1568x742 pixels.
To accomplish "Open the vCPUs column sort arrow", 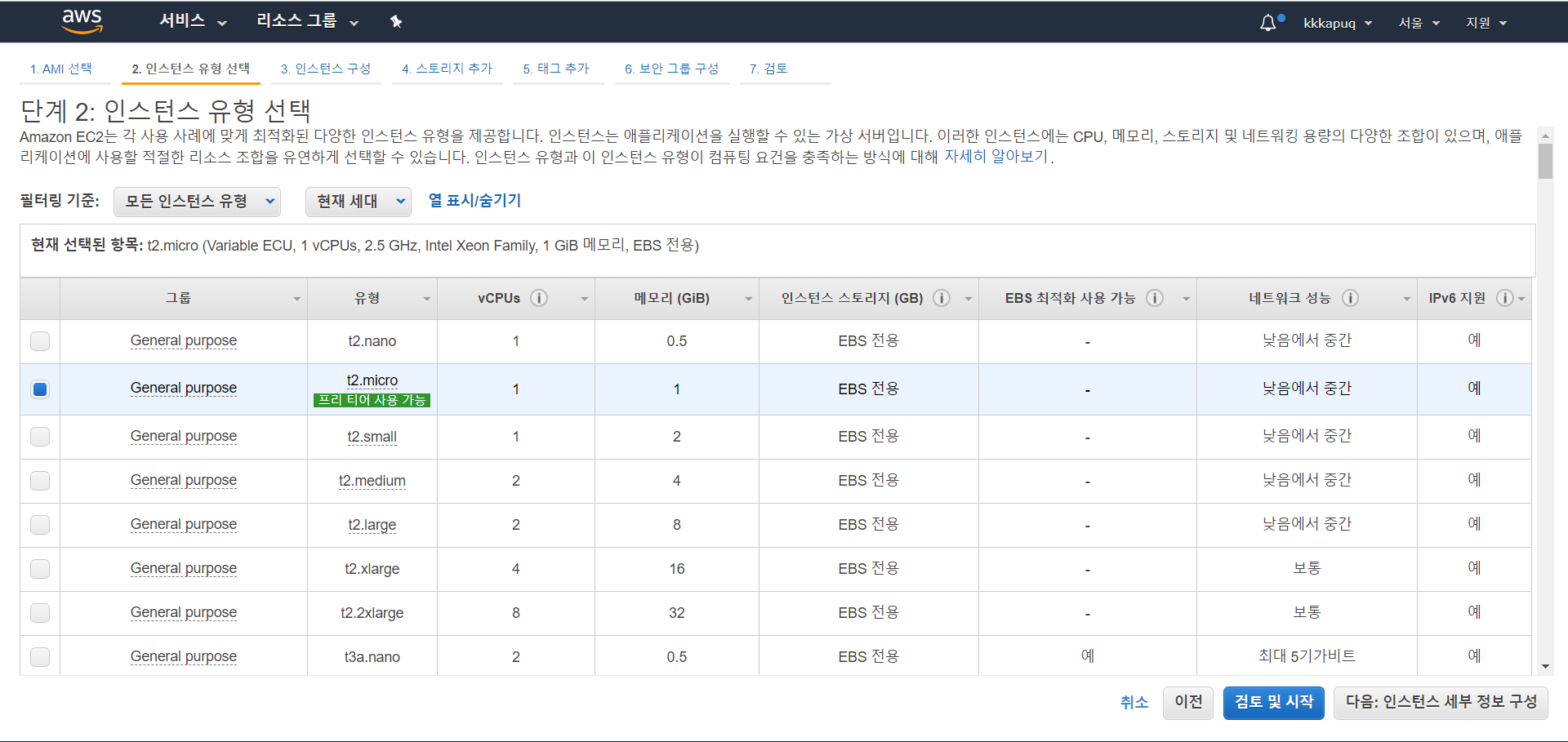I will point(585,299).
